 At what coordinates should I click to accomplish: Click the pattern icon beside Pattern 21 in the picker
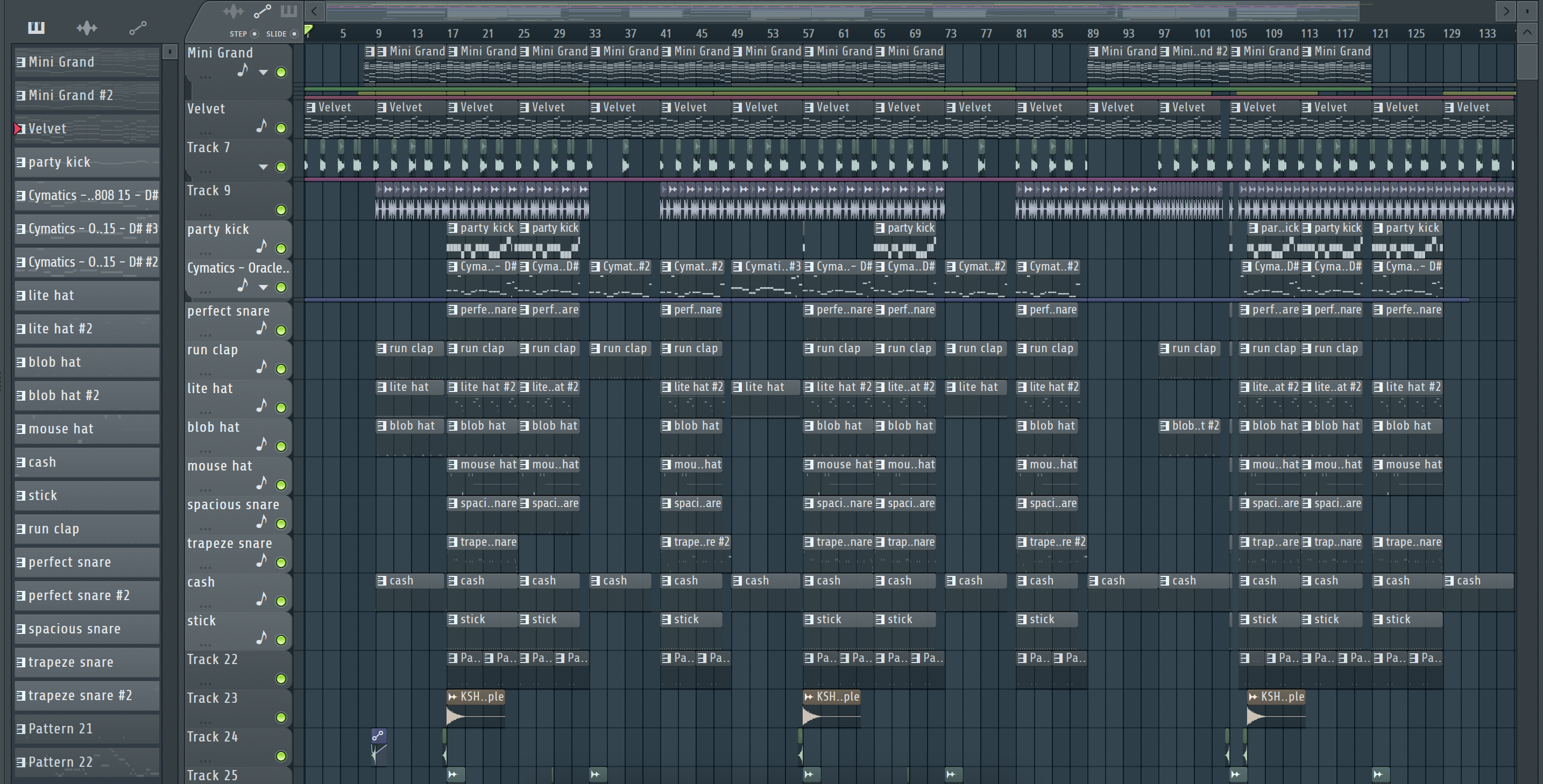(20, 729)
